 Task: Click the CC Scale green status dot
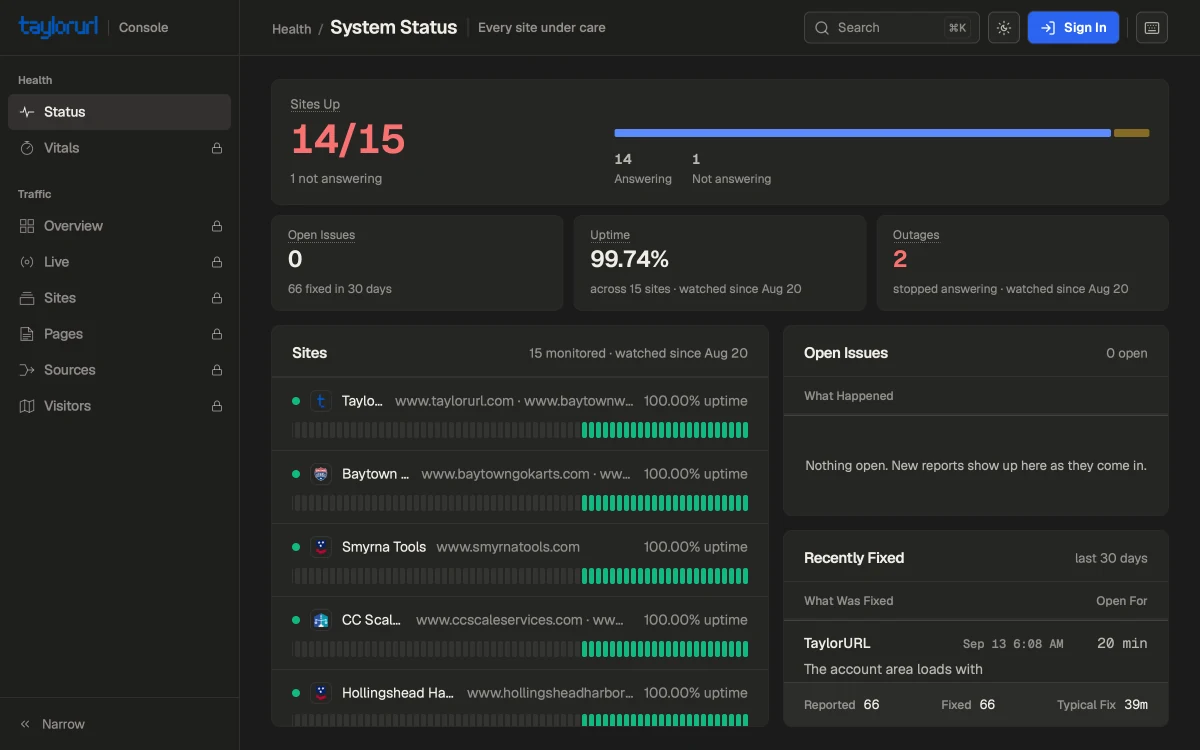296,620
